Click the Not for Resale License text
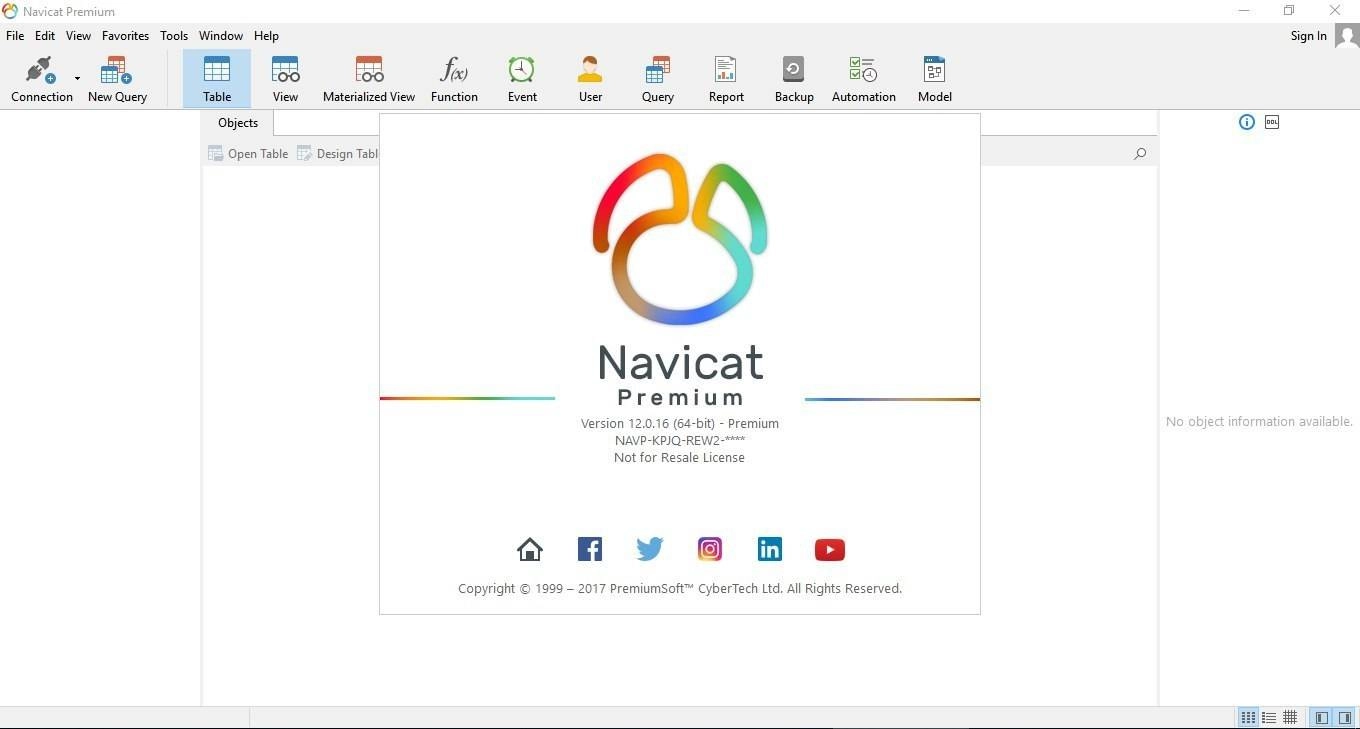 [680, 457]
